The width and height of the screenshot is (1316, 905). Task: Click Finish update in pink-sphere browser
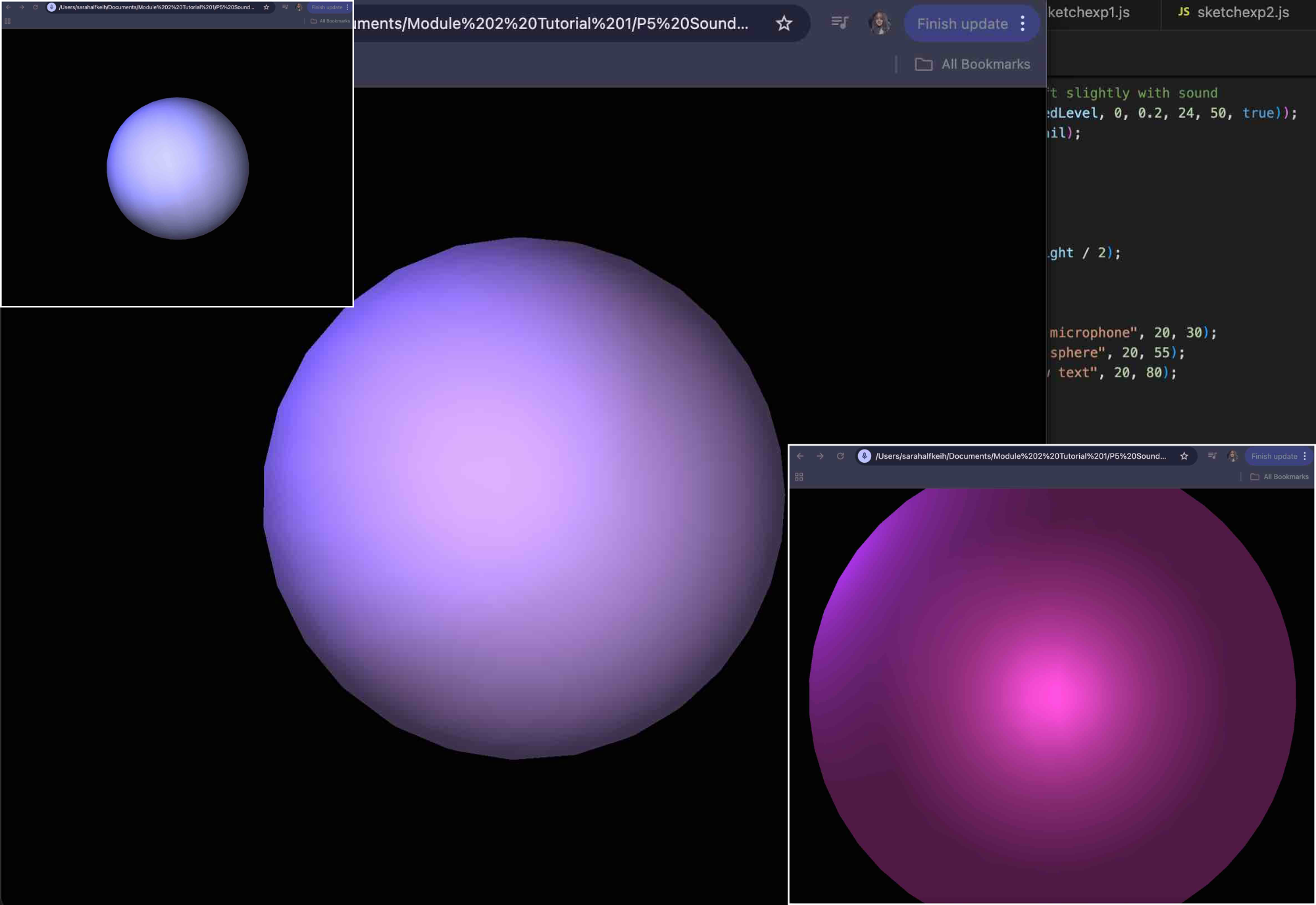tap(1274, 456)
